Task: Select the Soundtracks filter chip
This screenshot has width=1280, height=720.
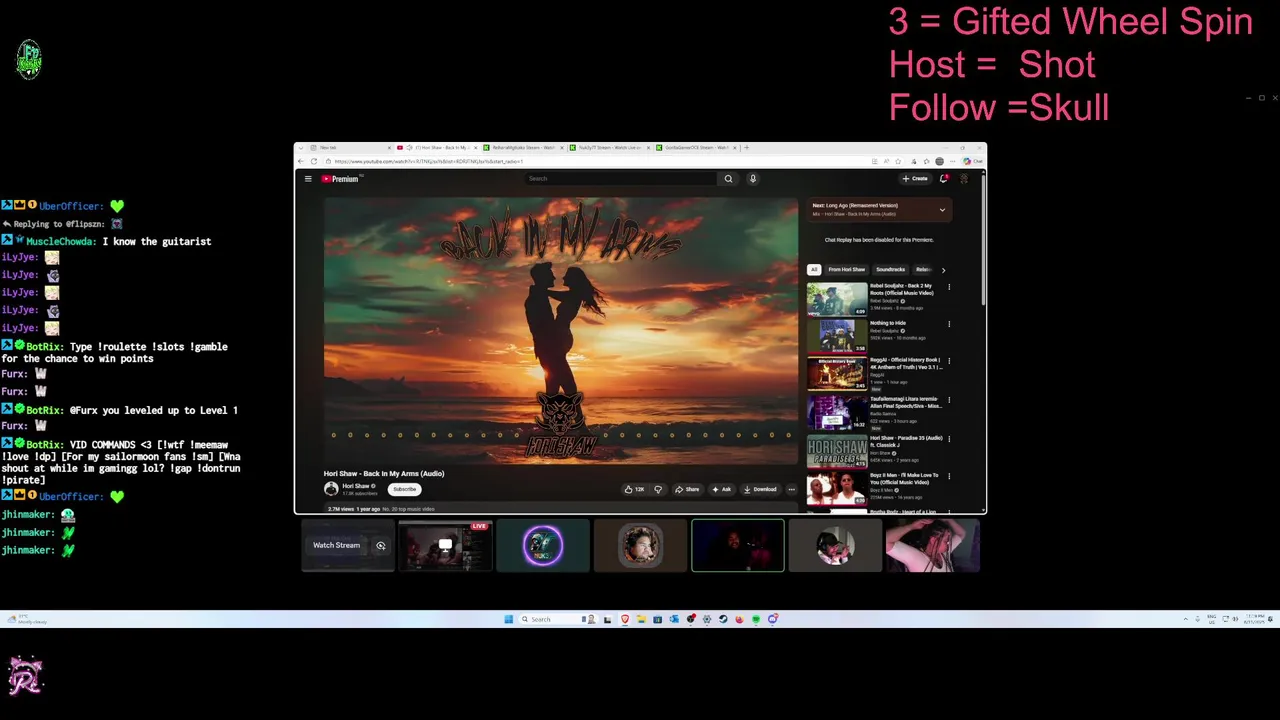Action: [890, 270]
